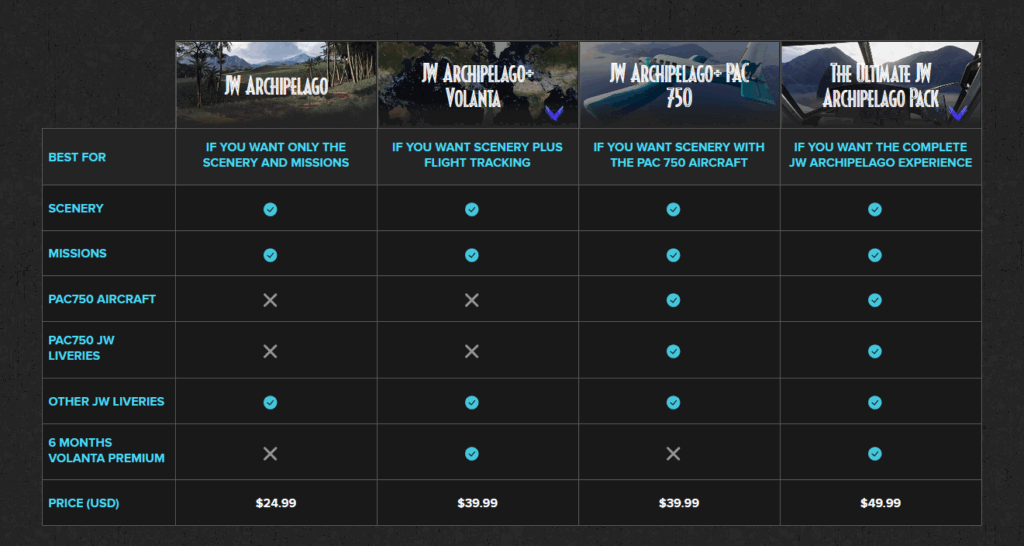Click "If you want scenery plus flight tracking" text

[477, 154]
